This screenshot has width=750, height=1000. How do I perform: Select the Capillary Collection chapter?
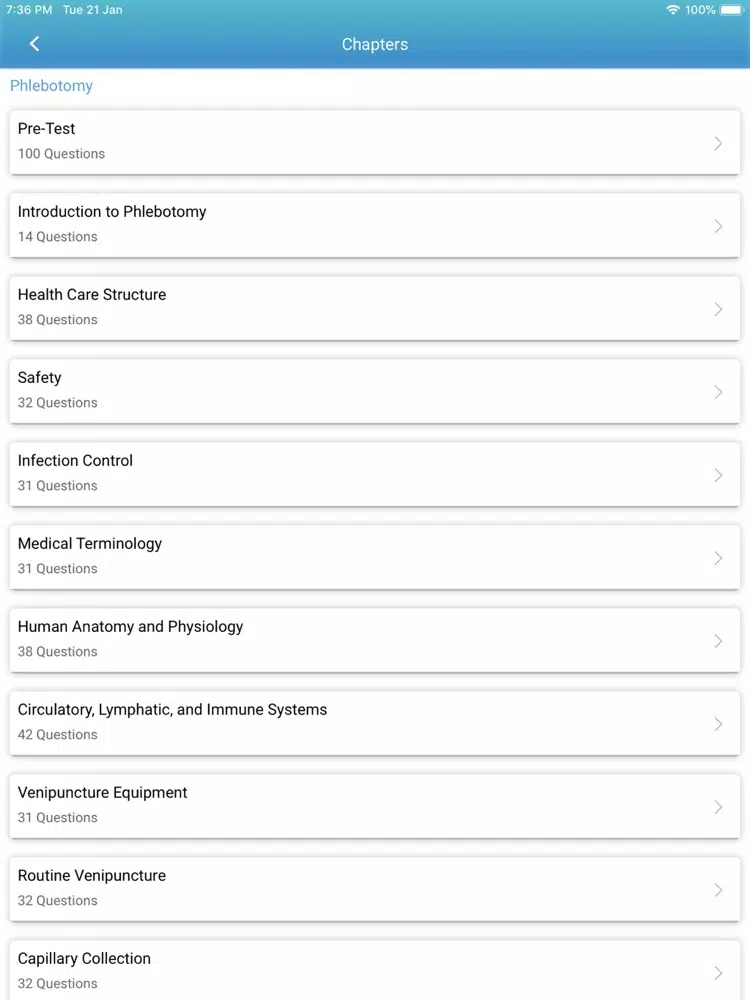375,970
